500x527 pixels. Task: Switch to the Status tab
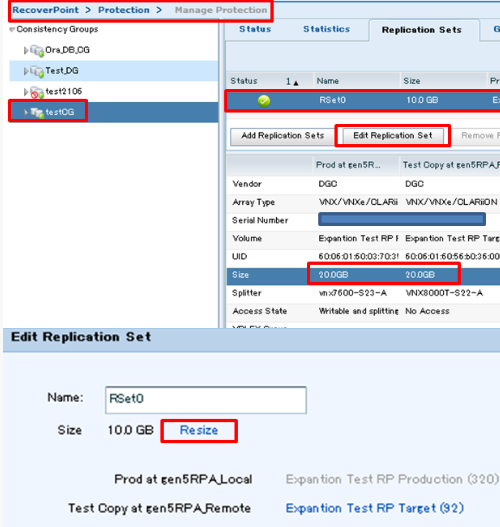point(255,29)
